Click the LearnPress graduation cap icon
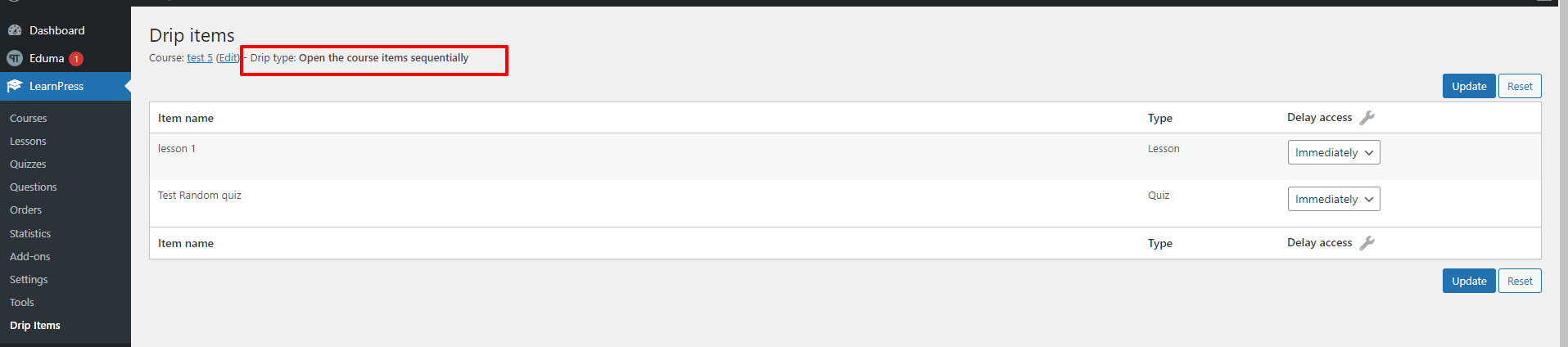The width and height of the screenshot is (1568, 347). [x=15, y=86]
